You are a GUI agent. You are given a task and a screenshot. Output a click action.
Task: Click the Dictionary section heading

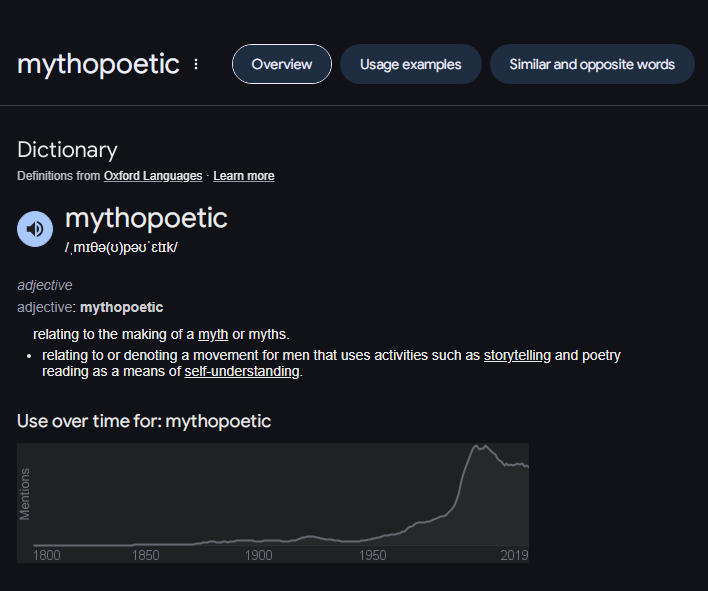(x=67, y=150)
